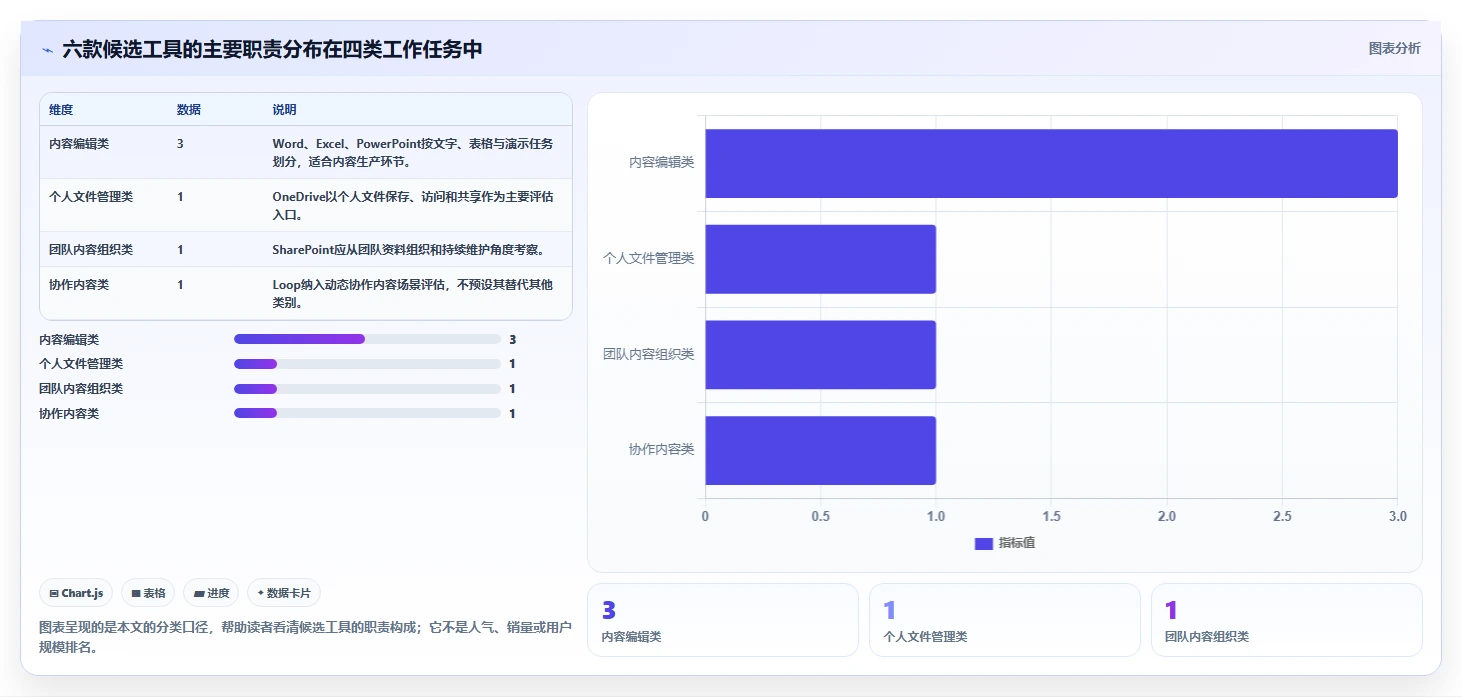Click the 团队内容组织类 bar in the chart

click(x=820, y=355)
